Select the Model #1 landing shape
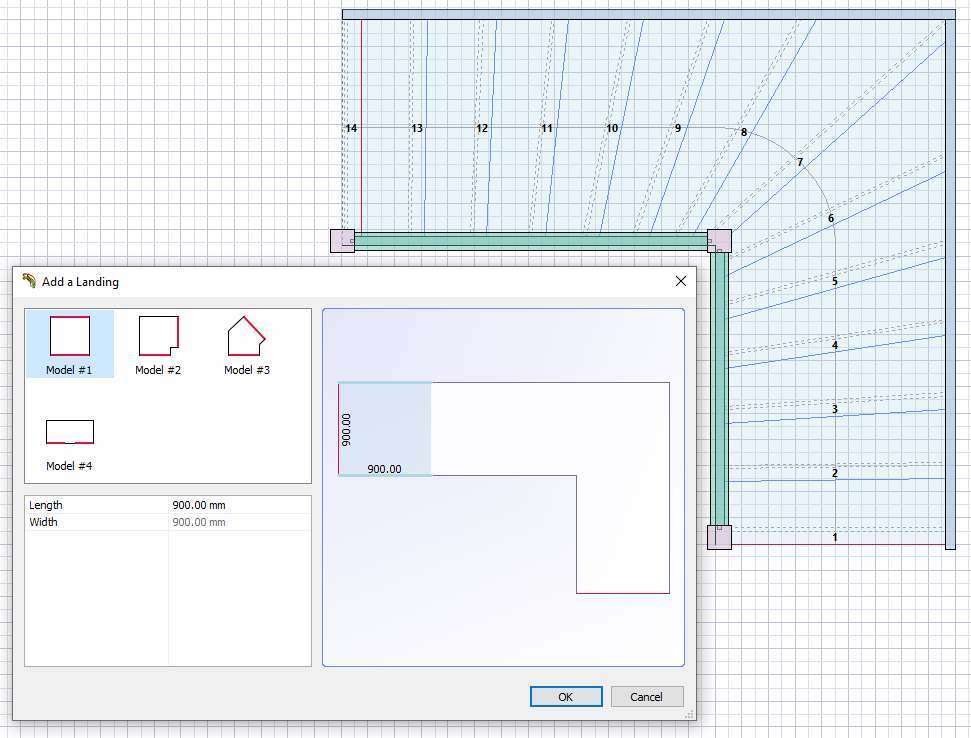 69,344
